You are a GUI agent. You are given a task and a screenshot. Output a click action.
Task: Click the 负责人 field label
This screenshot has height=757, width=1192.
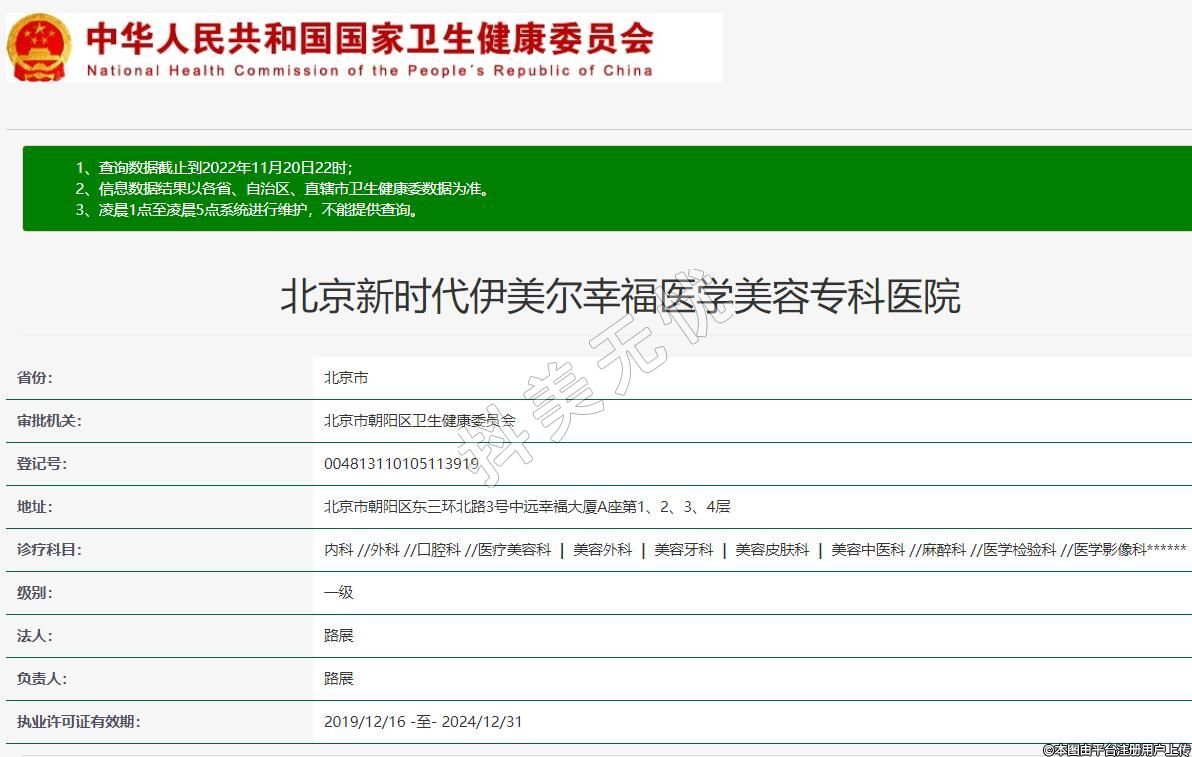pos(42,679)
